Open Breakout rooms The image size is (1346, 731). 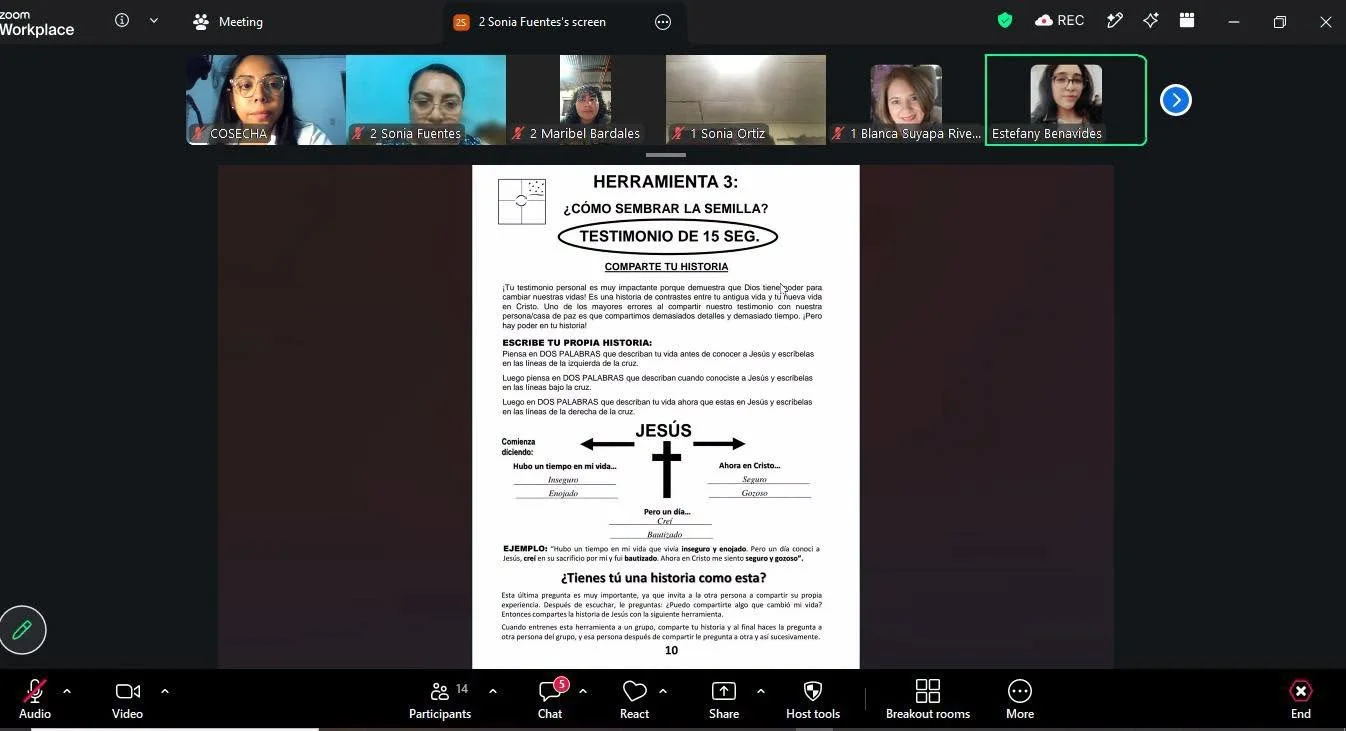(928, 700)
